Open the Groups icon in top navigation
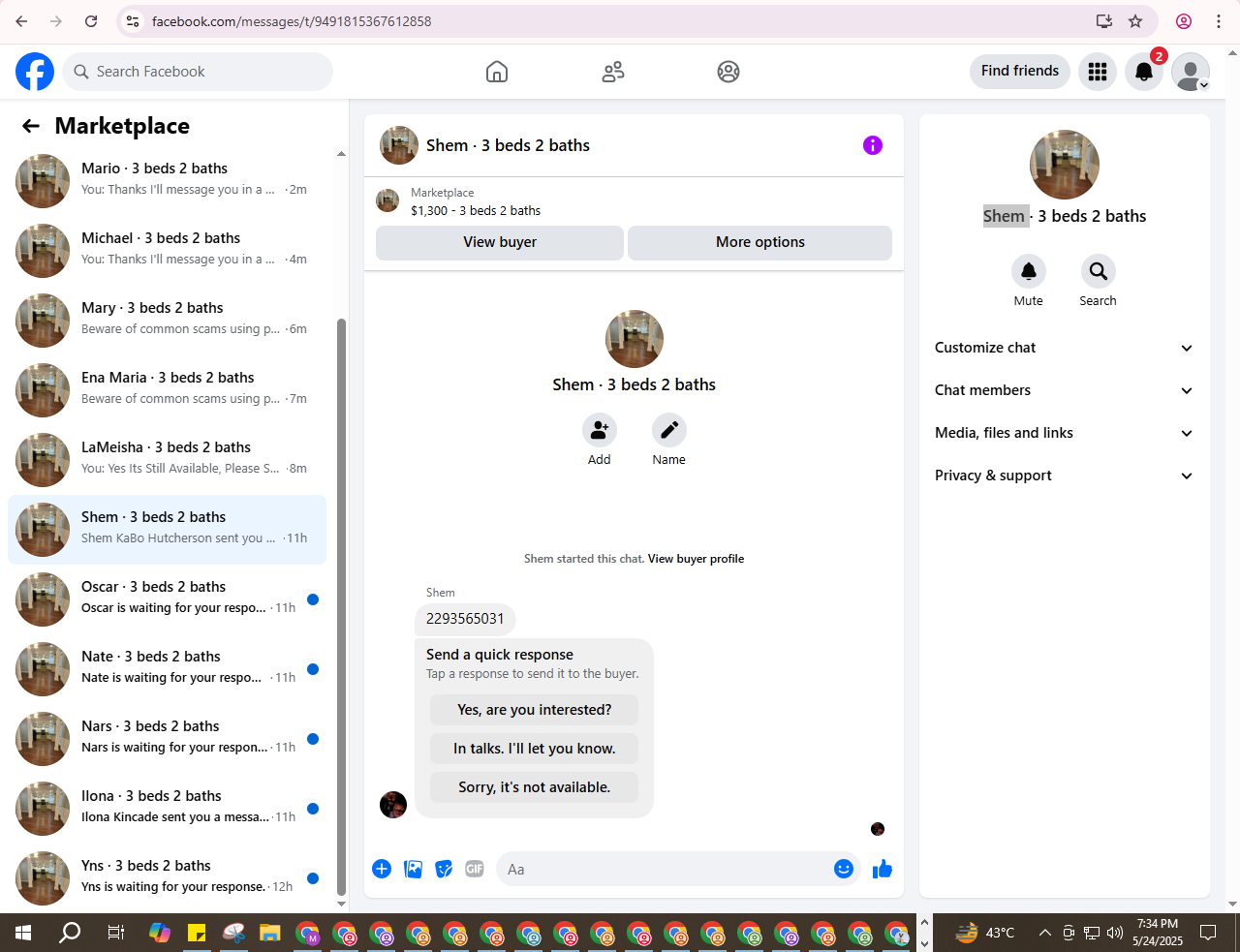The height and width of the screenshot is (952, 1240). 728,72
